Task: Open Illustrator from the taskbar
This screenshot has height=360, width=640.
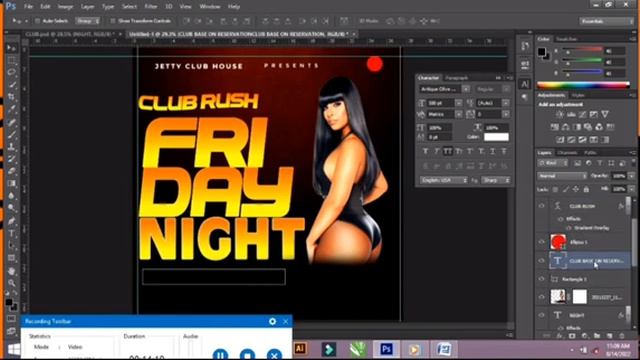Action: coord(300,349)
